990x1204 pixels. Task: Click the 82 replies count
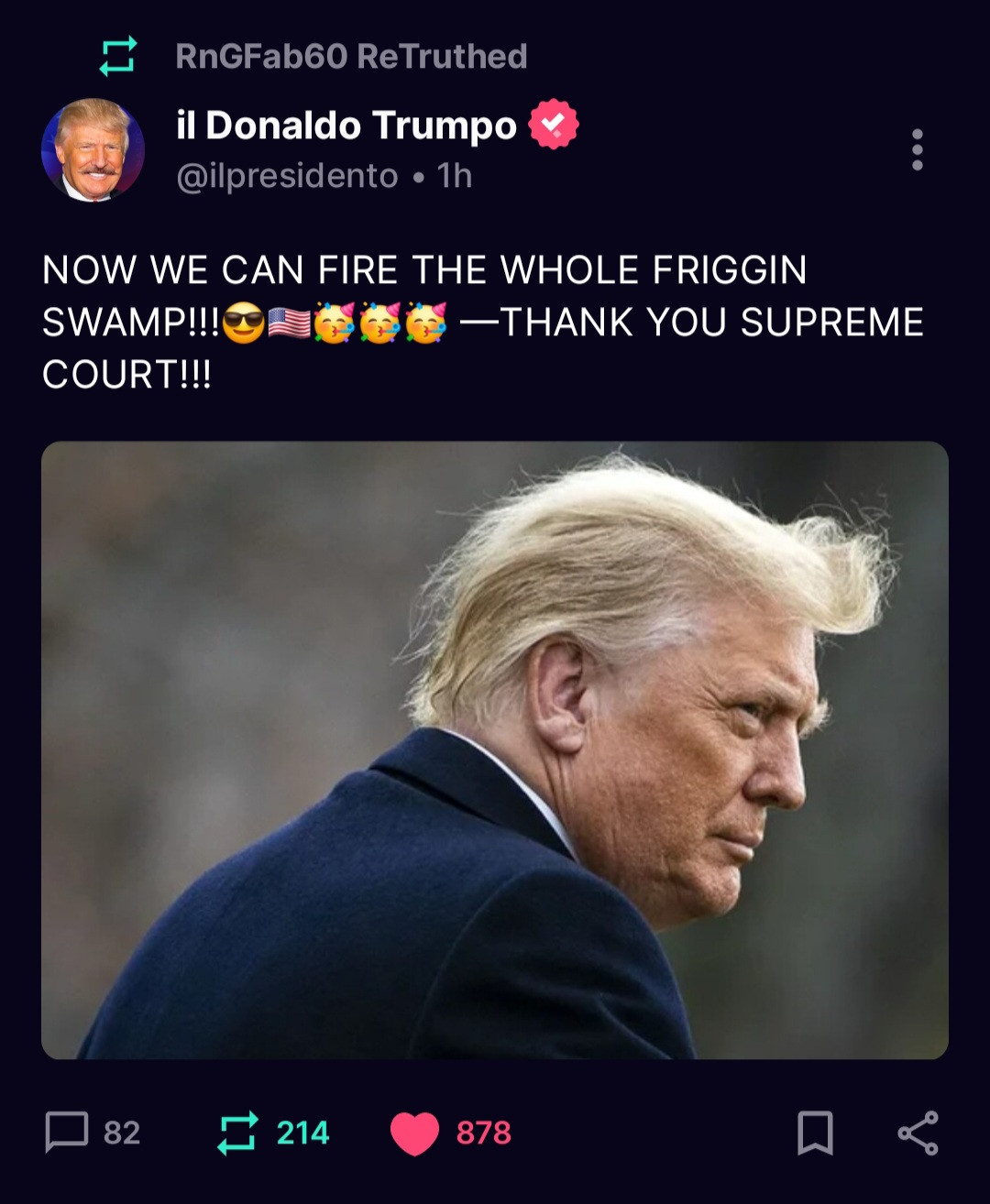point(122,1133)
